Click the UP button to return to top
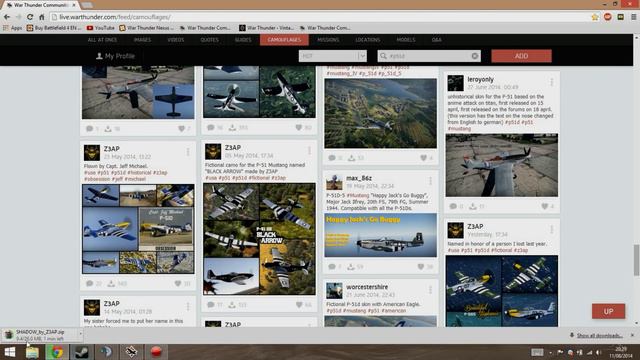This screenshot has height=360, width=640. tap(608, 311)
